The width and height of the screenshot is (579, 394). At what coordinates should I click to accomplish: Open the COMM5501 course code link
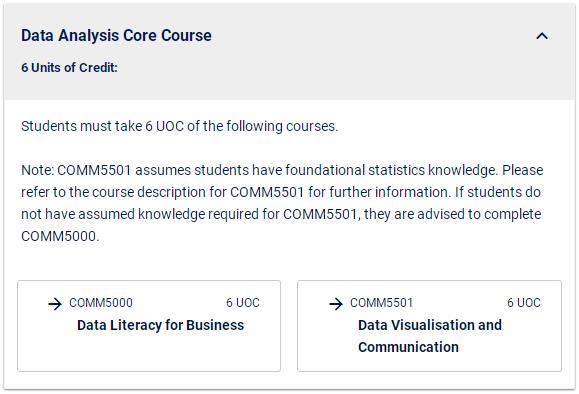point(381,303)
